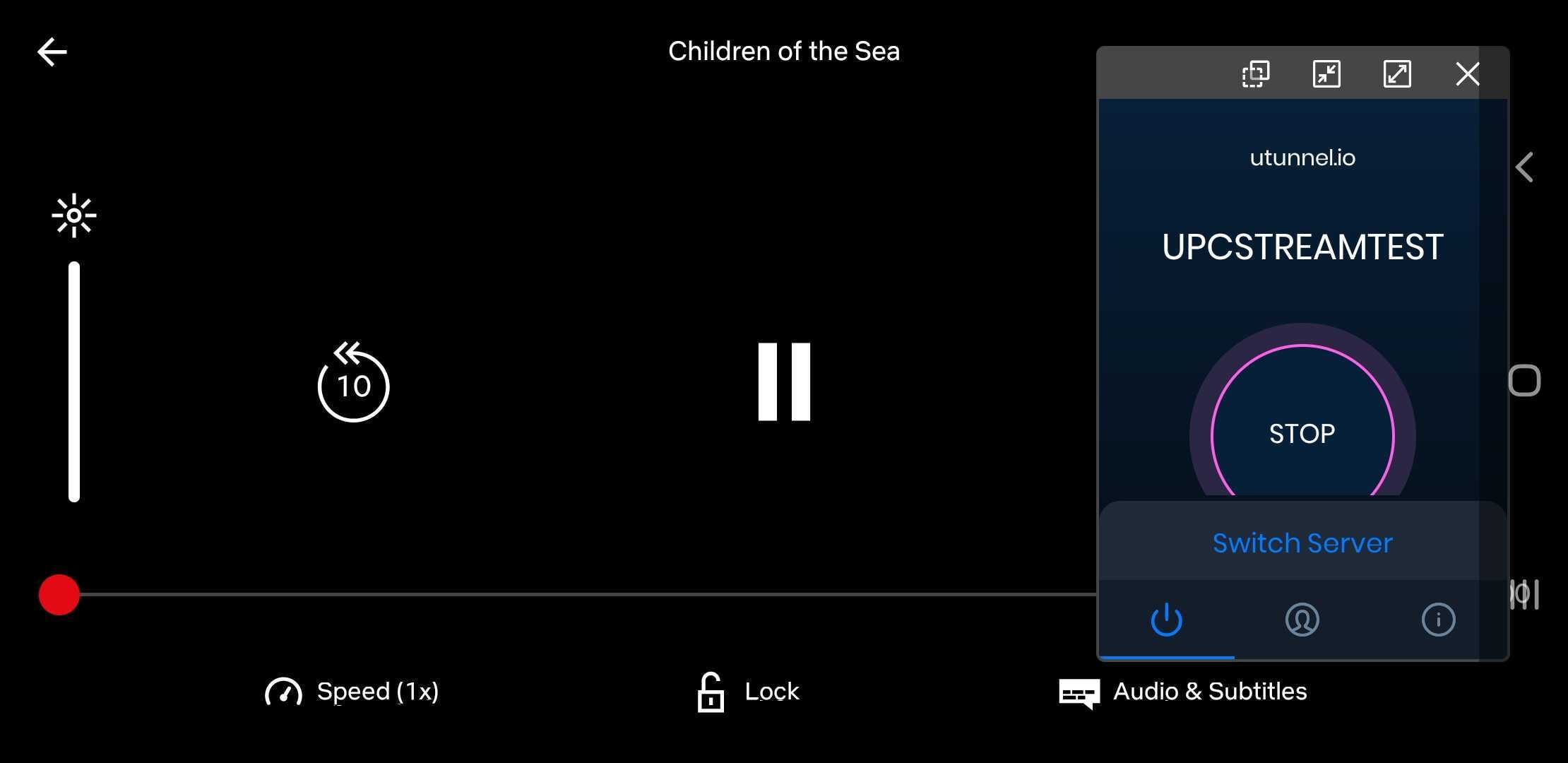Select Speed (1x) playback setting
1568x763 pixels.
click(x=353, y=690)
